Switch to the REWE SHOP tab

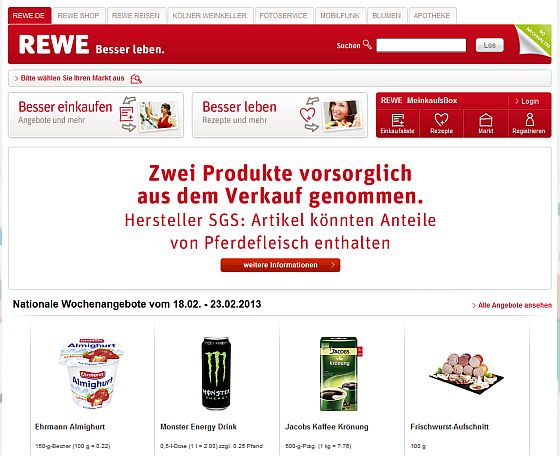78,16
